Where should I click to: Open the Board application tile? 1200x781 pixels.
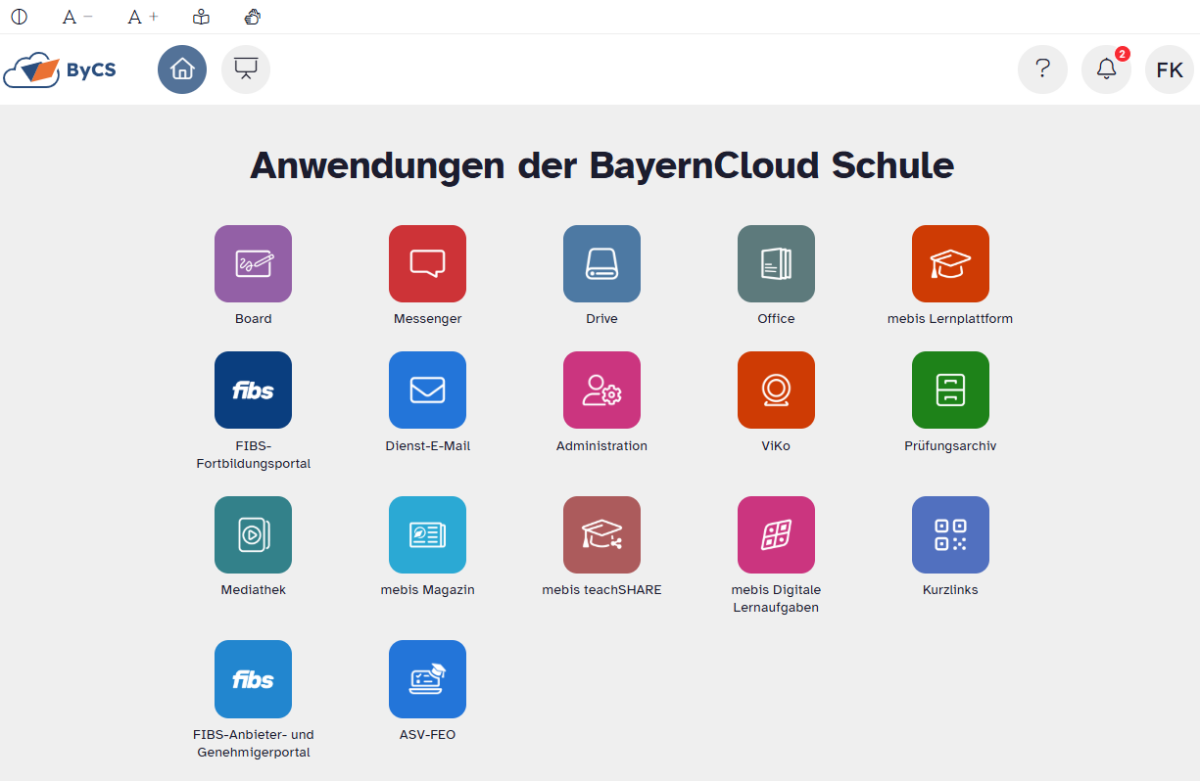tap(253, 264)
